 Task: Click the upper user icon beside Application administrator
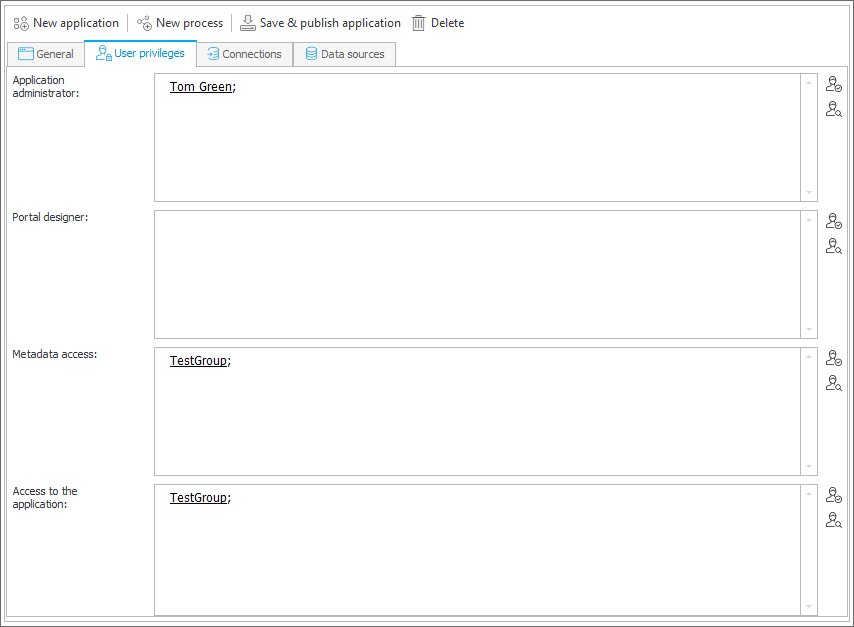(x=833, y=84)
